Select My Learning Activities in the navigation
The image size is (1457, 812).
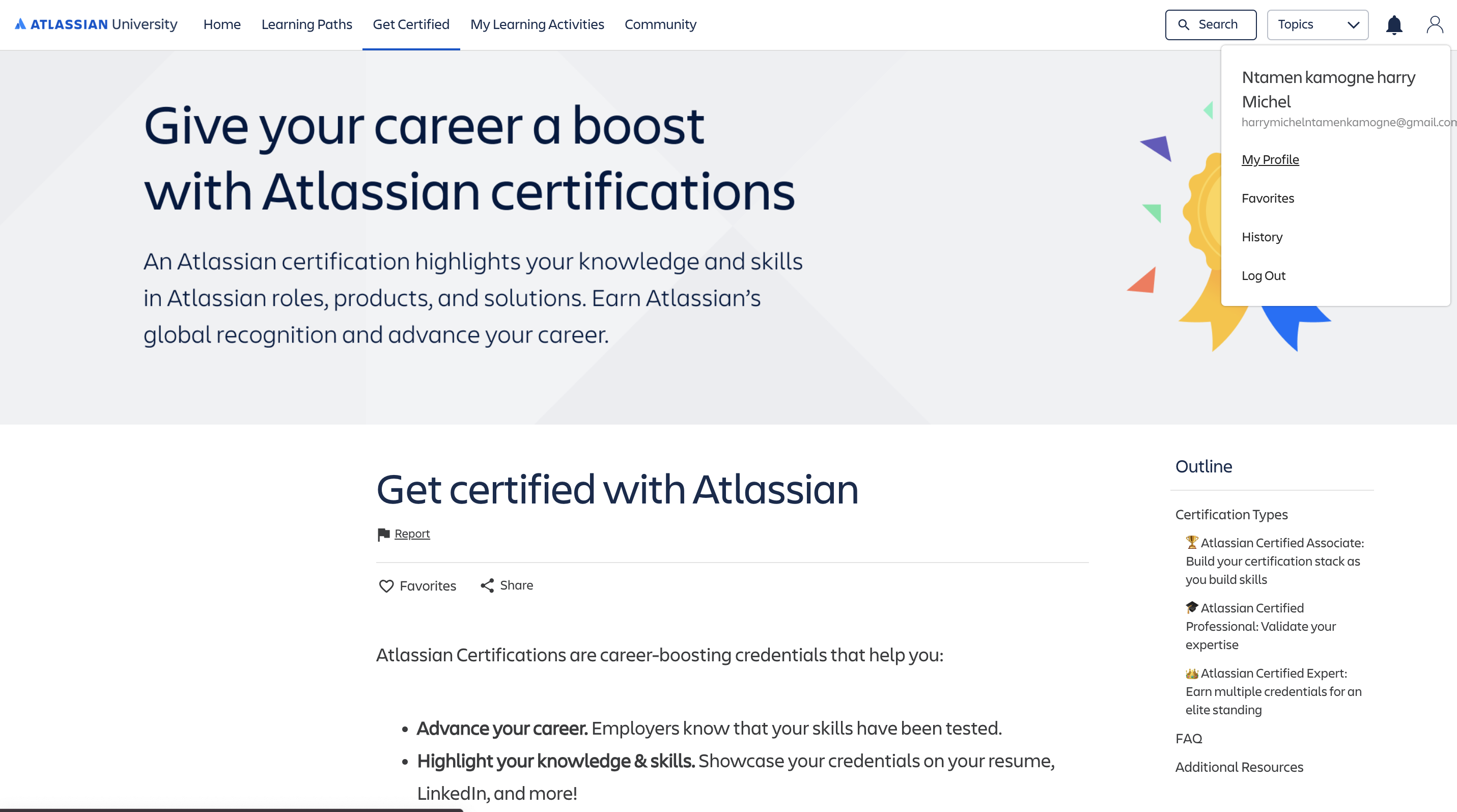point(537,24)
